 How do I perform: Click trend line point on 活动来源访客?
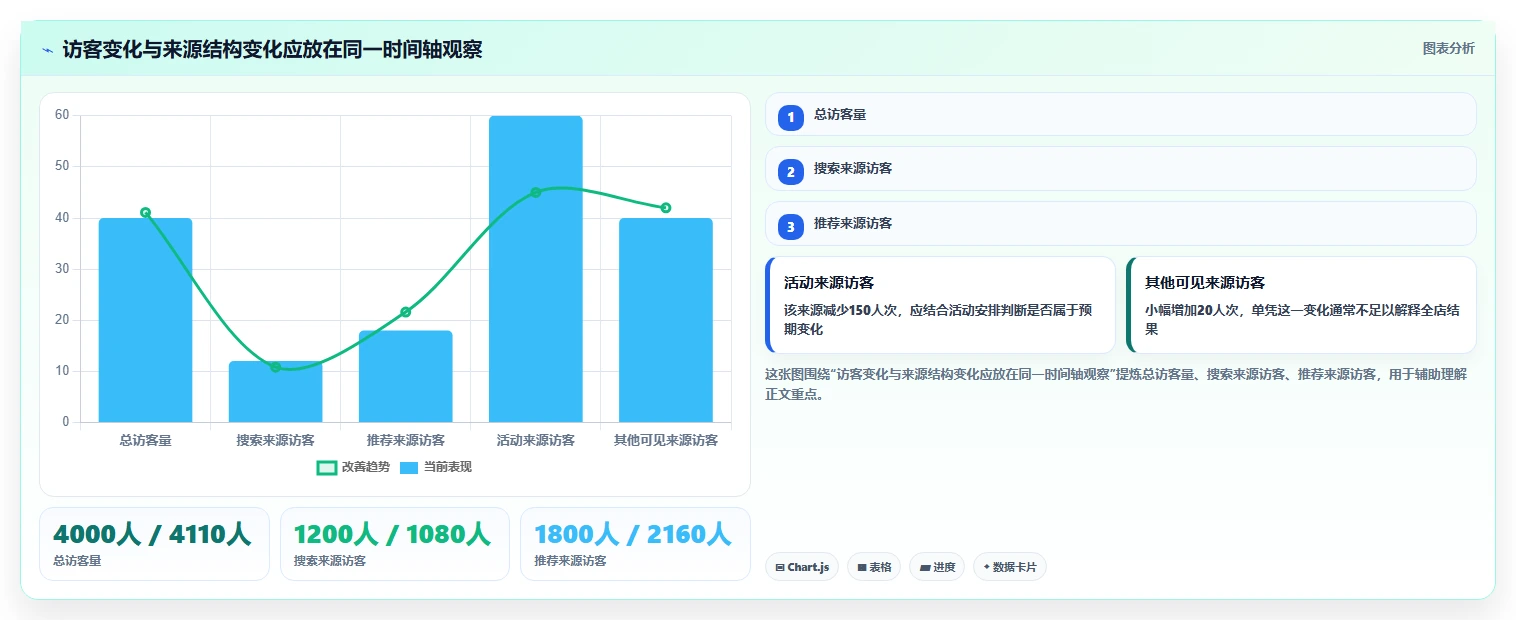point(536,192)
